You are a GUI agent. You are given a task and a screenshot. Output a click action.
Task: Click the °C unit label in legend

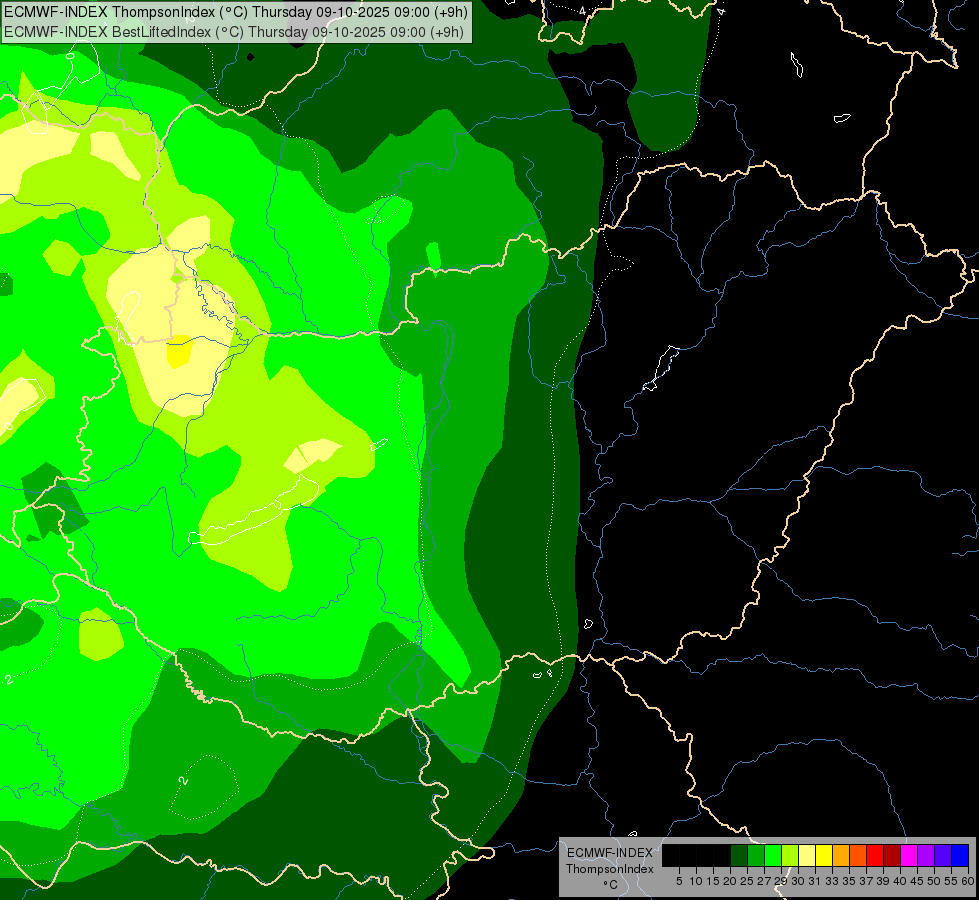point(611,885)
